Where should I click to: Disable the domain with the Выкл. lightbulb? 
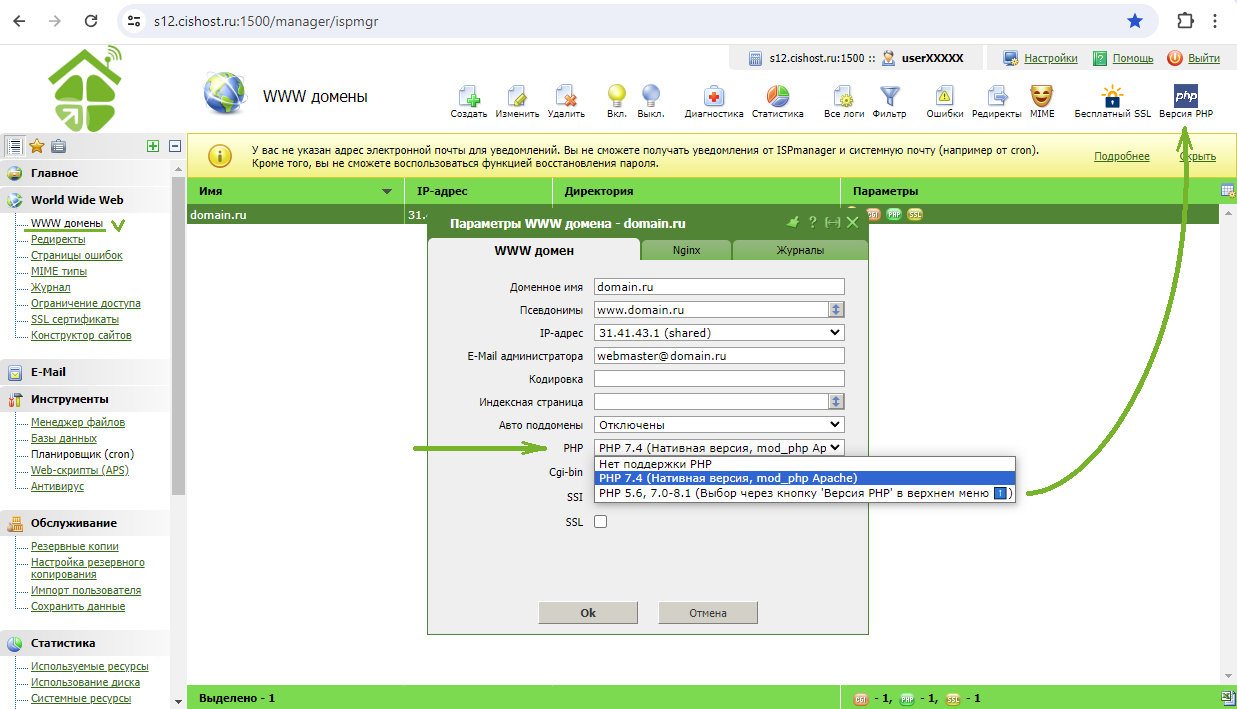click(x=651, y=97)
